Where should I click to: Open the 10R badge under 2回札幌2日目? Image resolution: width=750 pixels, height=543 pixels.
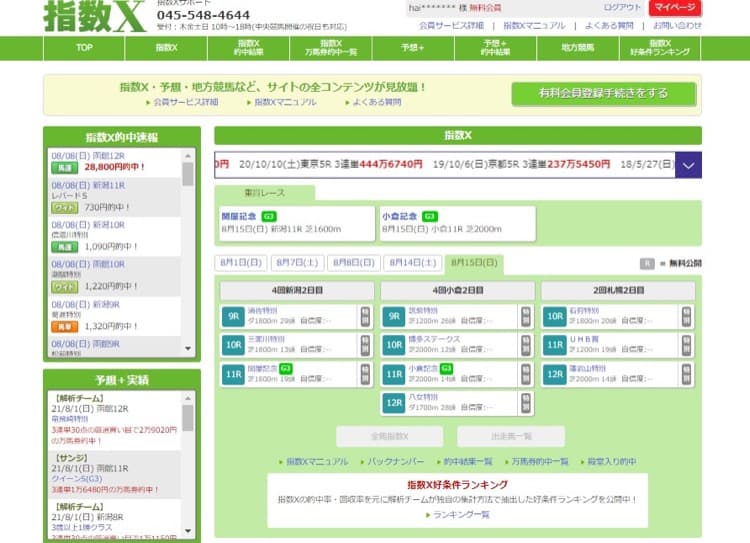[x=555, y=316]
